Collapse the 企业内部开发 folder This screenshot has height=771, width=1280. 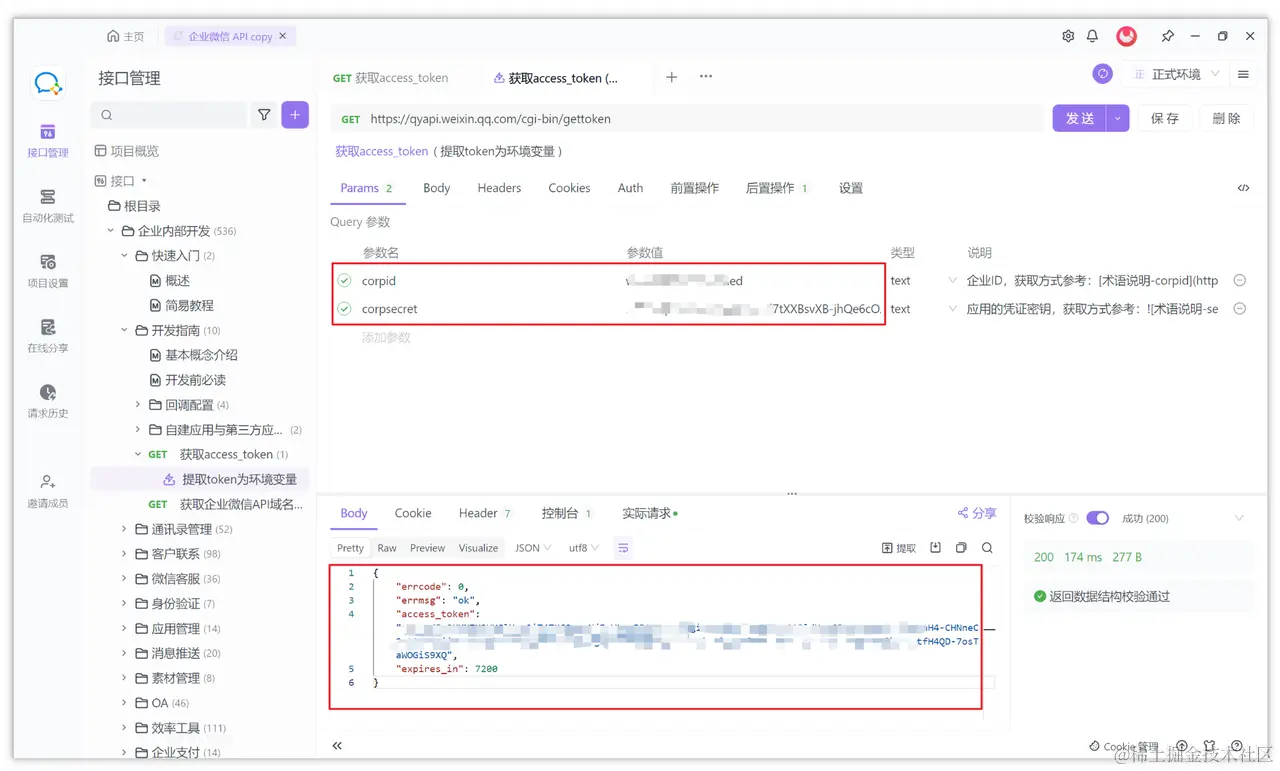[x=110, y=231]
